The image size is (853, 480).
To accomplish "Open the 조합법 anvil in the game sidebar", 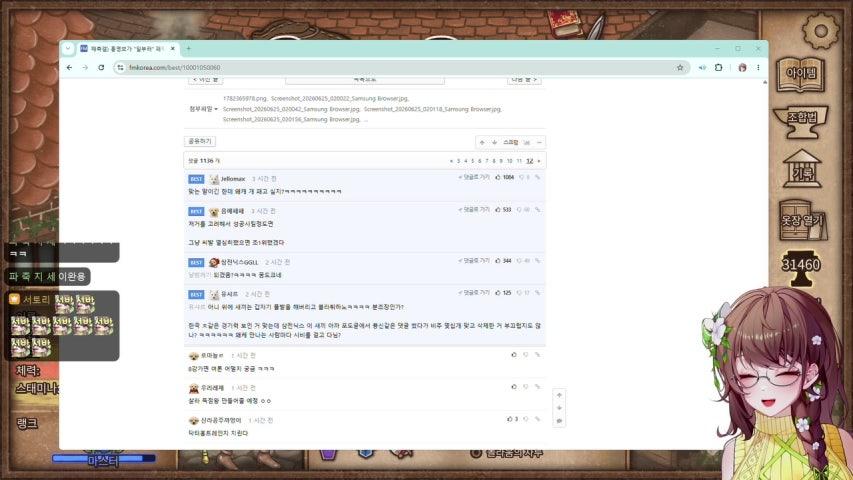I will click(800, 121).
